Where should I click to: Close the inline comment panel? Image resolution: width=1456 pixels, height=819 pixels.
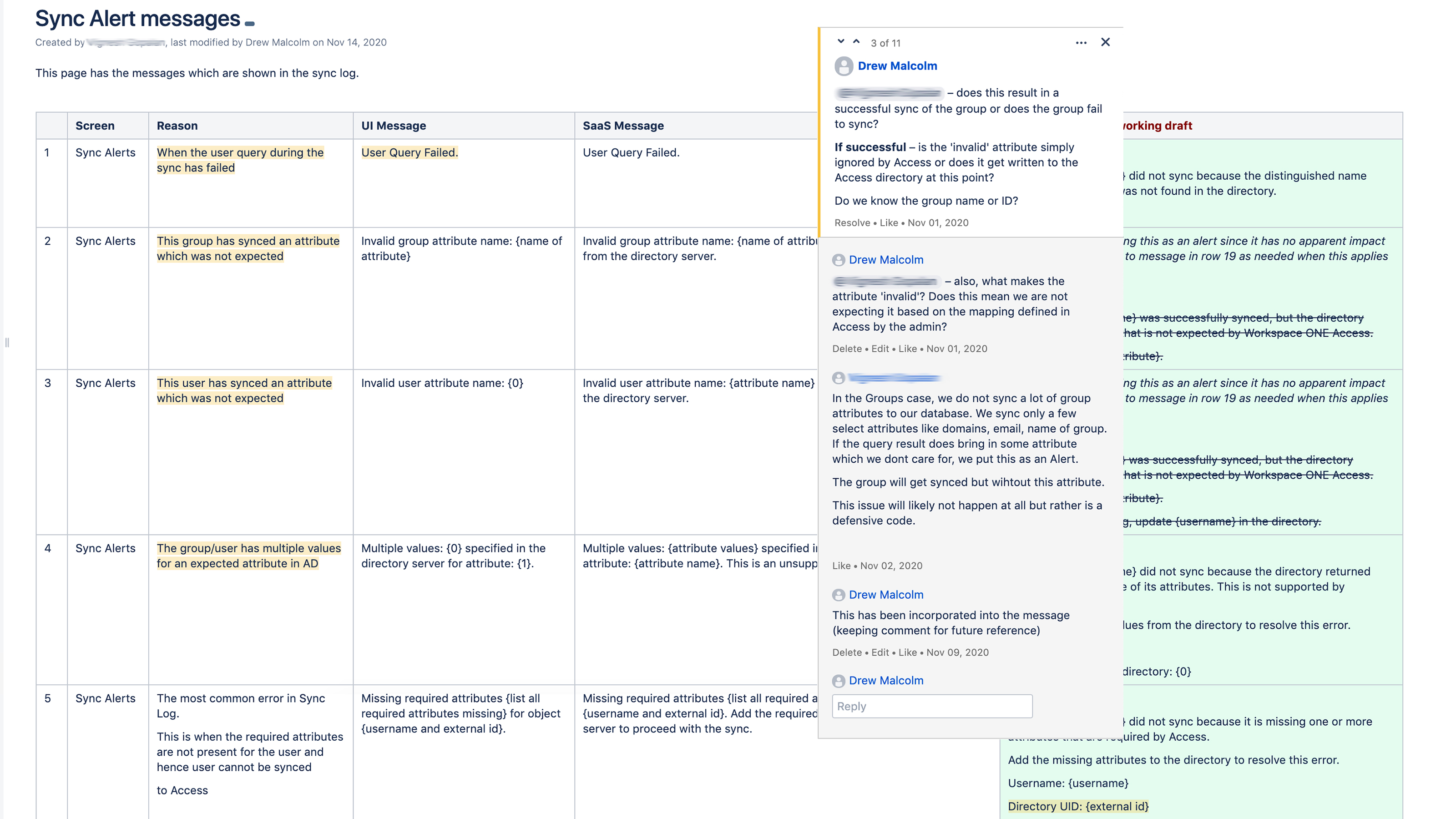(x=1106, y=42)
